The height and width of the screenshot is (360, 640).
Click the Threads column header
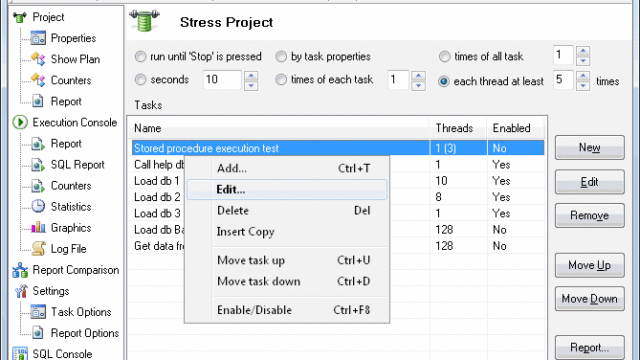pyautogui.click(x=458, y=128)
